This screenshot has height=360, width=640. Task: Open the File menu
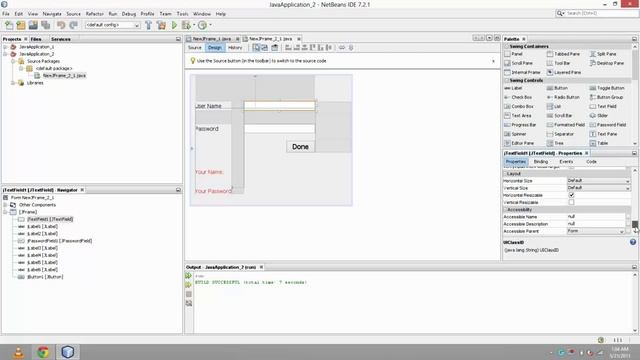[6, 14]
